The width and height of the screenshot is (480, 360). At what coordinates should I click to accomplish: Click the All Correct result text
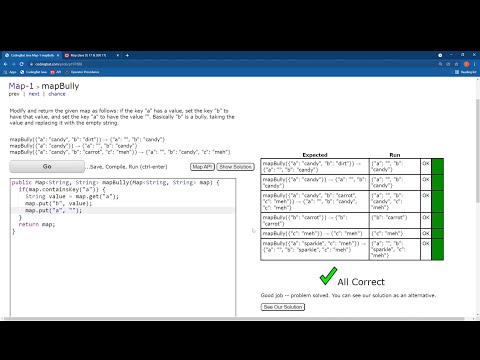click(361, 282)
